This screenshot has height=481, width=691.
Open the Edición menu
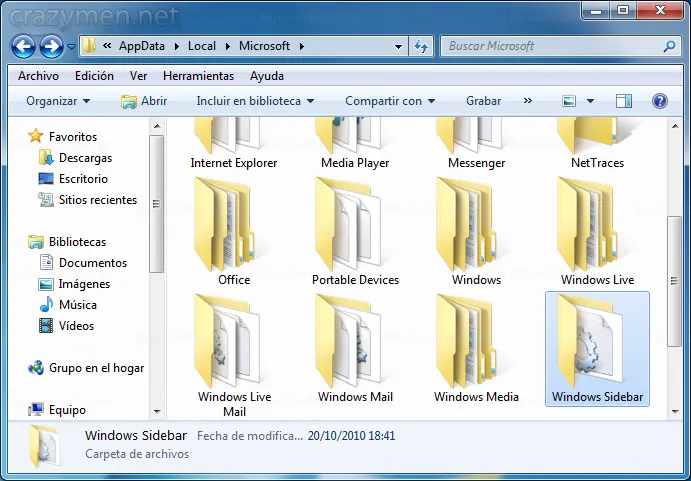(94, 76)
